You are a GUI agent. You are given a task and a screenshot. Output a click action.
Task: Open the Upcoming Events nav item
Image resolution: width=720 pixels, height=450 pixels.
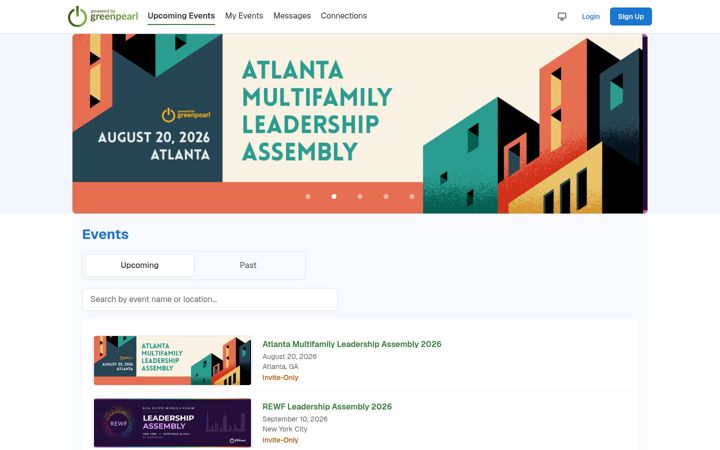[181, 16]
